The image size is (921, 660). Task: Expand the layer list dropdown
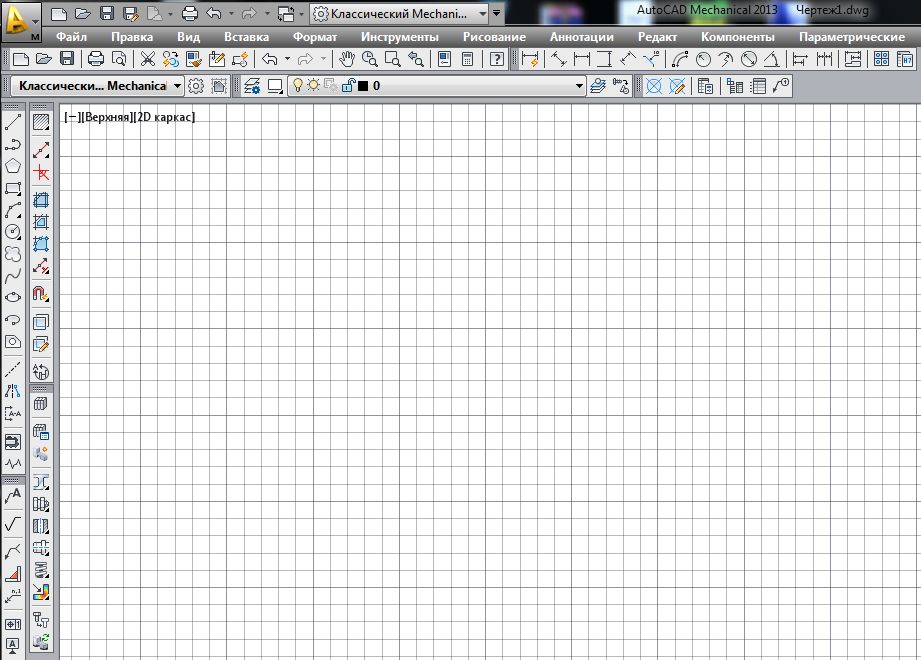pos(579,87)
